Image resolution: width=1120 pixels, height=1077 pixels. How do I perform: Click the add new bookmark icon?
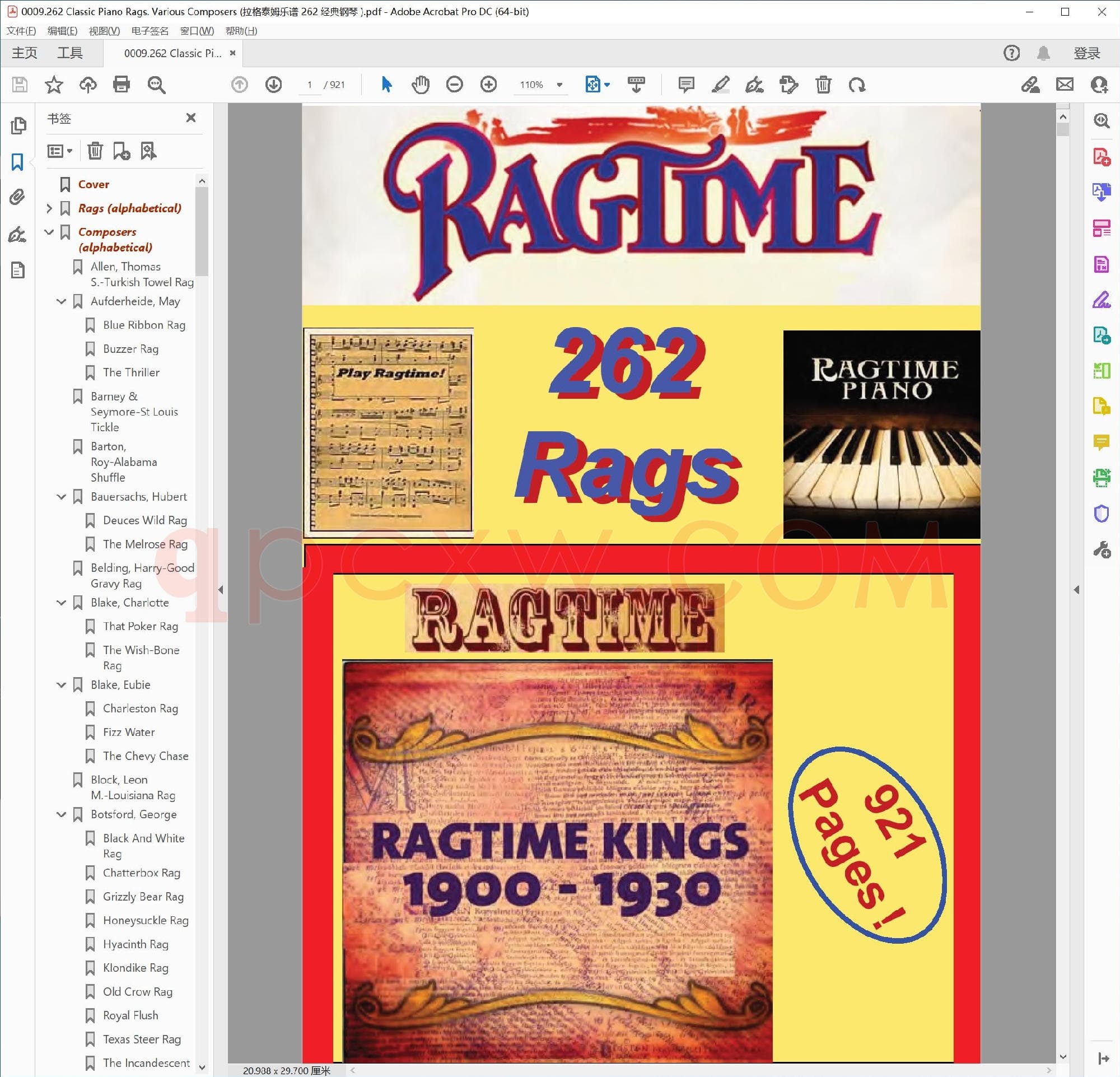point(121,151)
